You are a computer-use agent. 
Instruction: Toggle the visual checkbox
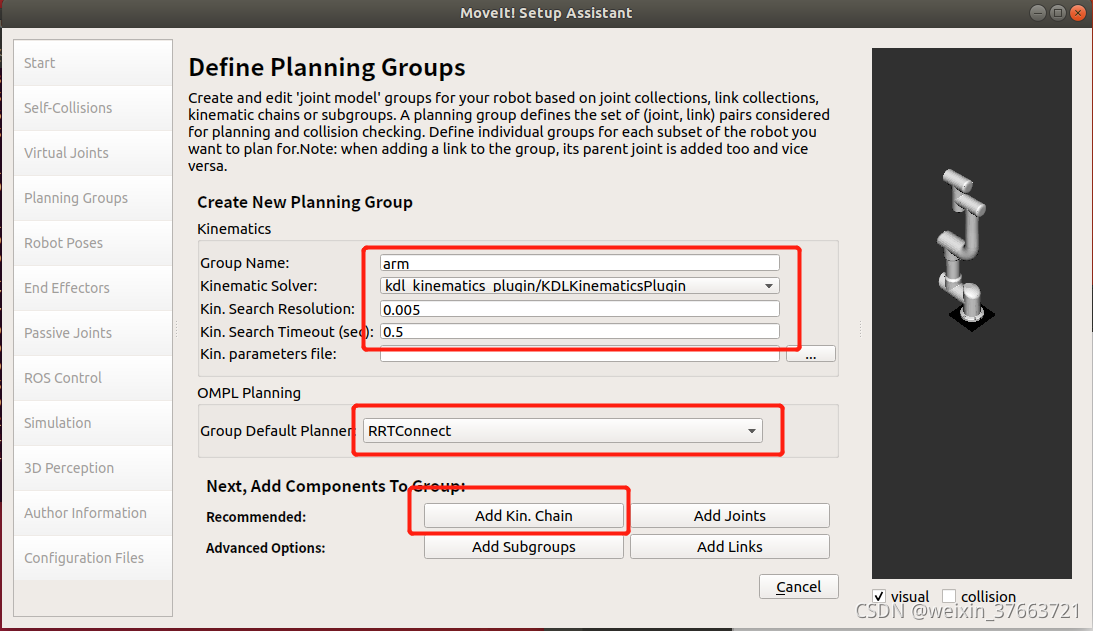[x=879, y=597]
